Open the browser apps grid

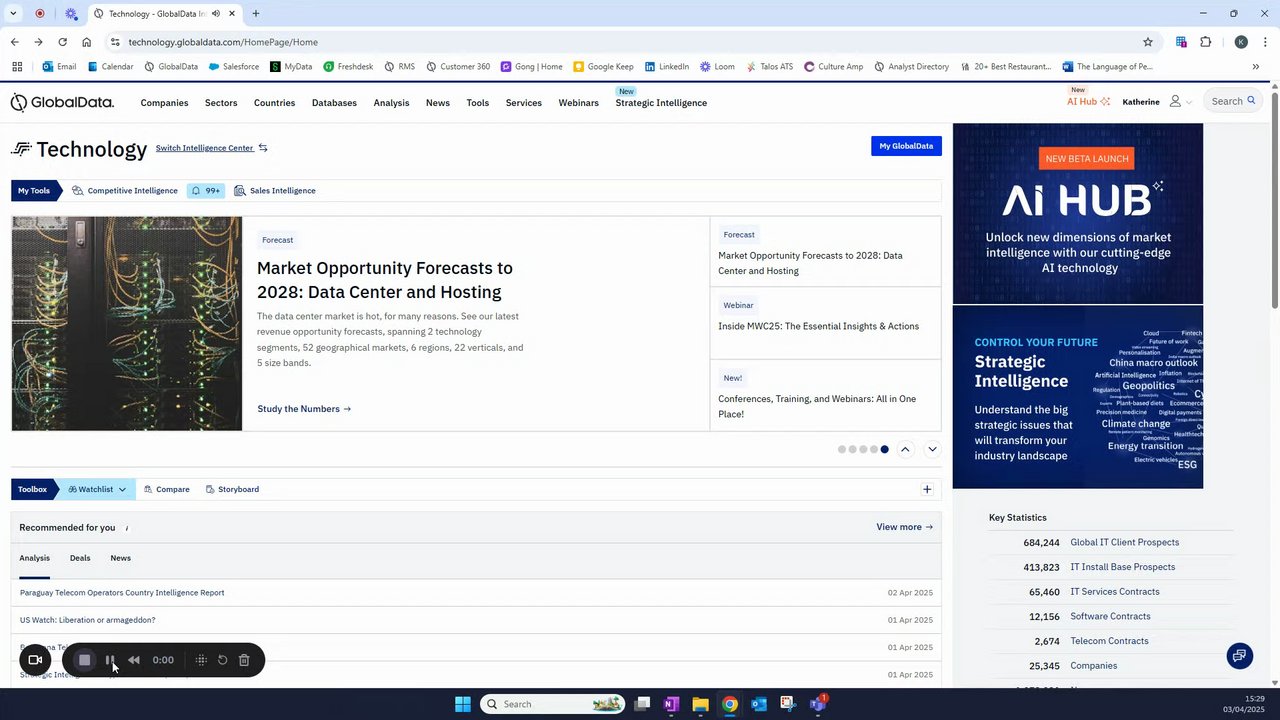click(x=17, y=67)
